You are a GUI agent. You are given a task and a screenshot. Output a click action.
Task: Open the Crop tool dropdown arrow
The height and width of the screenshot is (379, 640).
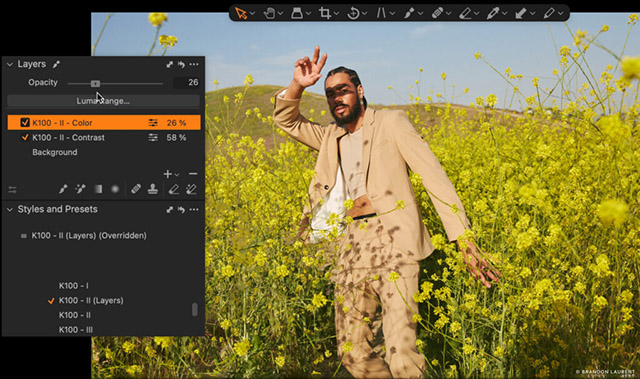[336, 13]
